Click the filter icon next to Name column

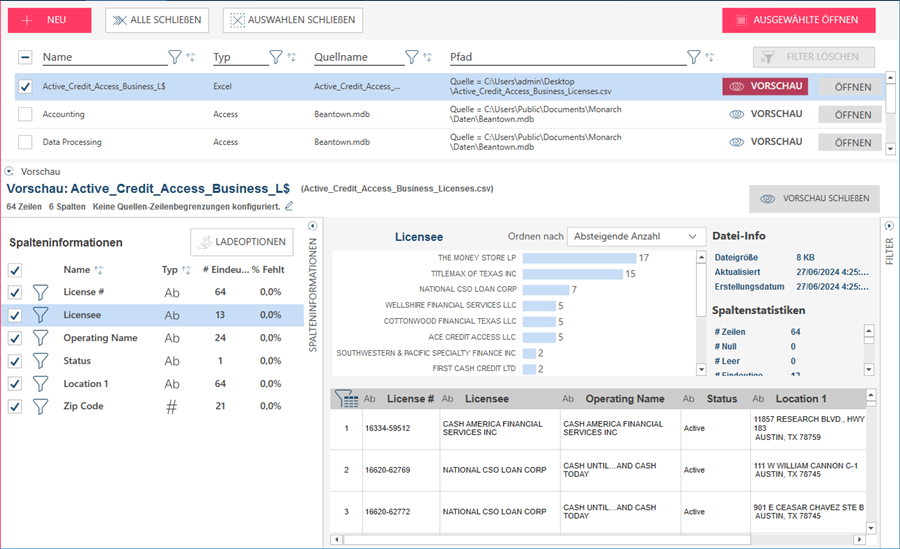pyautogui.click(x=175, y=57)
